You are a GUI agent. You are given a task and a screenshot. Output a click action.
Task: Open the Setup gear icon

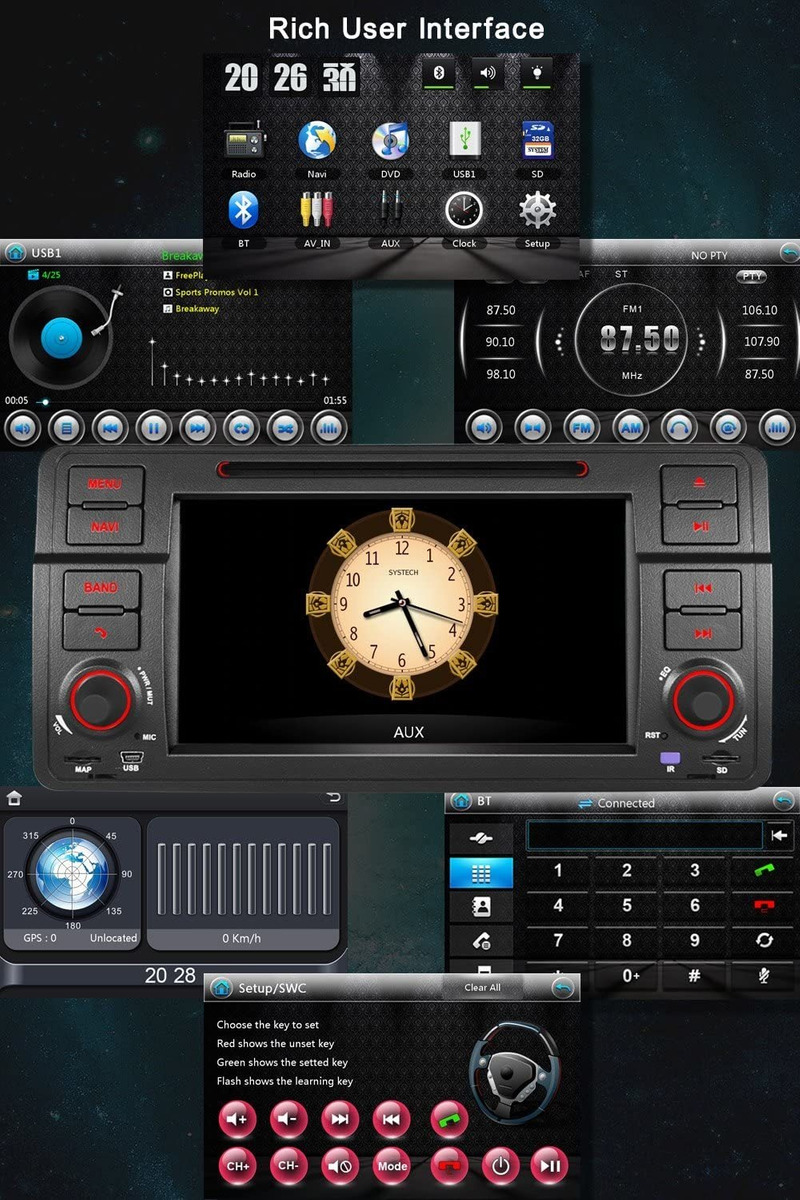coord(537,211)
